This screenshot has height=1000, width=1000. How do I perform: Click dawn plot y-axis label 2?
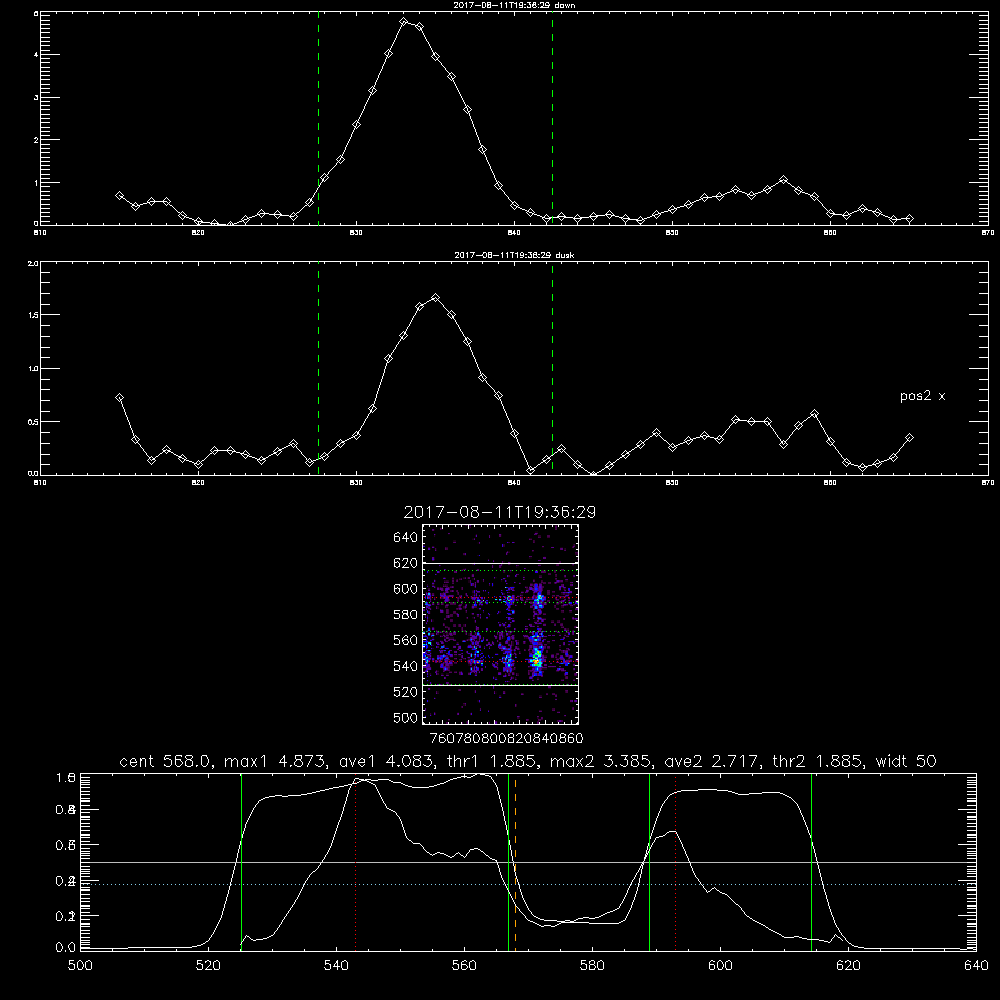click(x=36, y=140)
